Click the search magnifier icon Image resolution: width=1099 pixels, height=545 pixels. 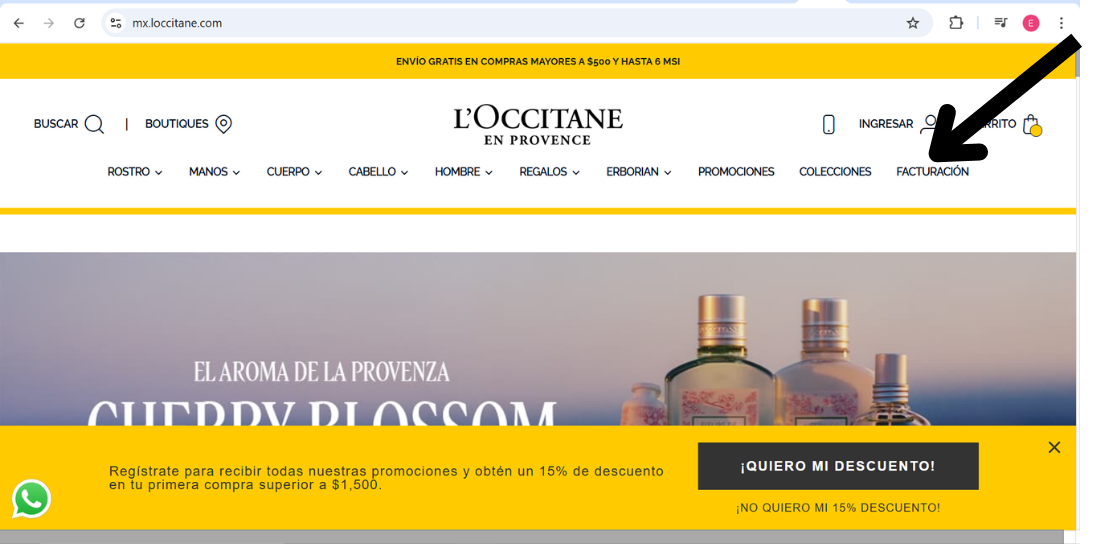(x=94, y=124)
